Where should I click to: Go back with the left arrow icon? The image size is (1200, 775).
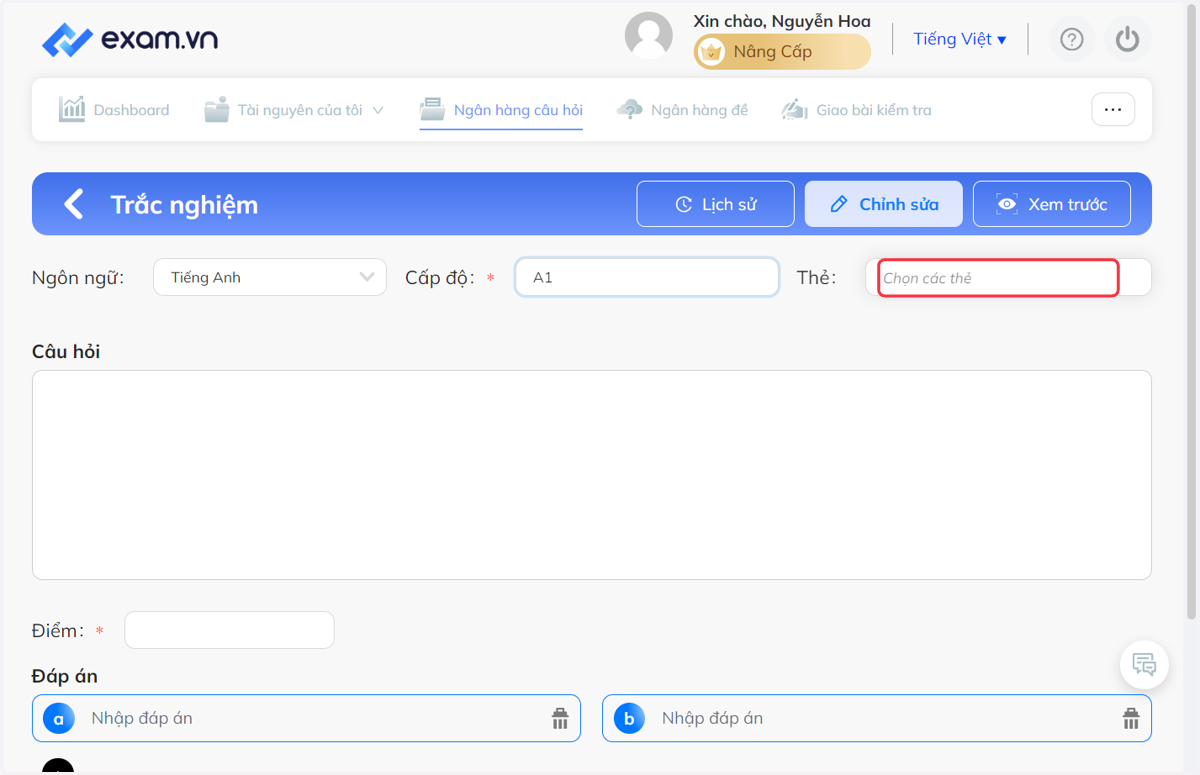pyautogui.click(x=74, y=204)
